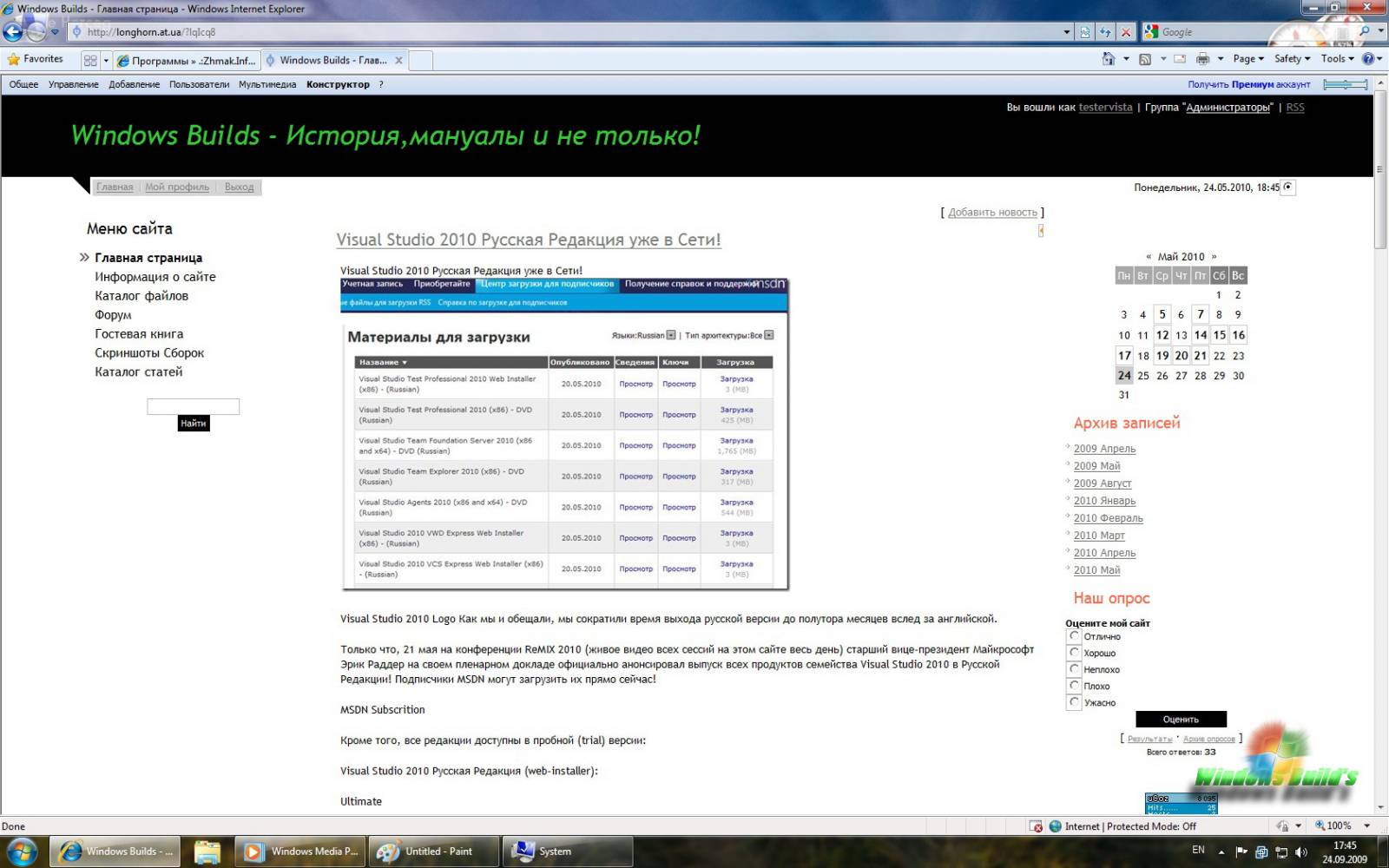The width and height of the screenshot is (1389, 868).
Task: Open the Page menu dropdown
Action: [1248, 59]
